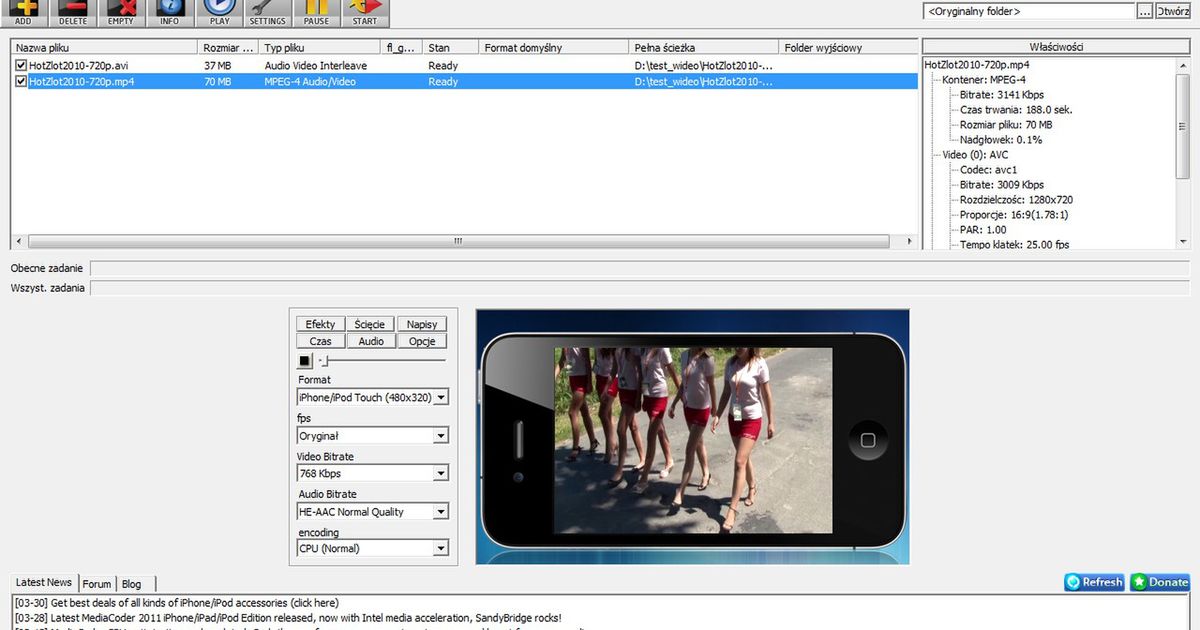Open the Format dropdown showing iPhone/iPod Touch

click(441, 396)
